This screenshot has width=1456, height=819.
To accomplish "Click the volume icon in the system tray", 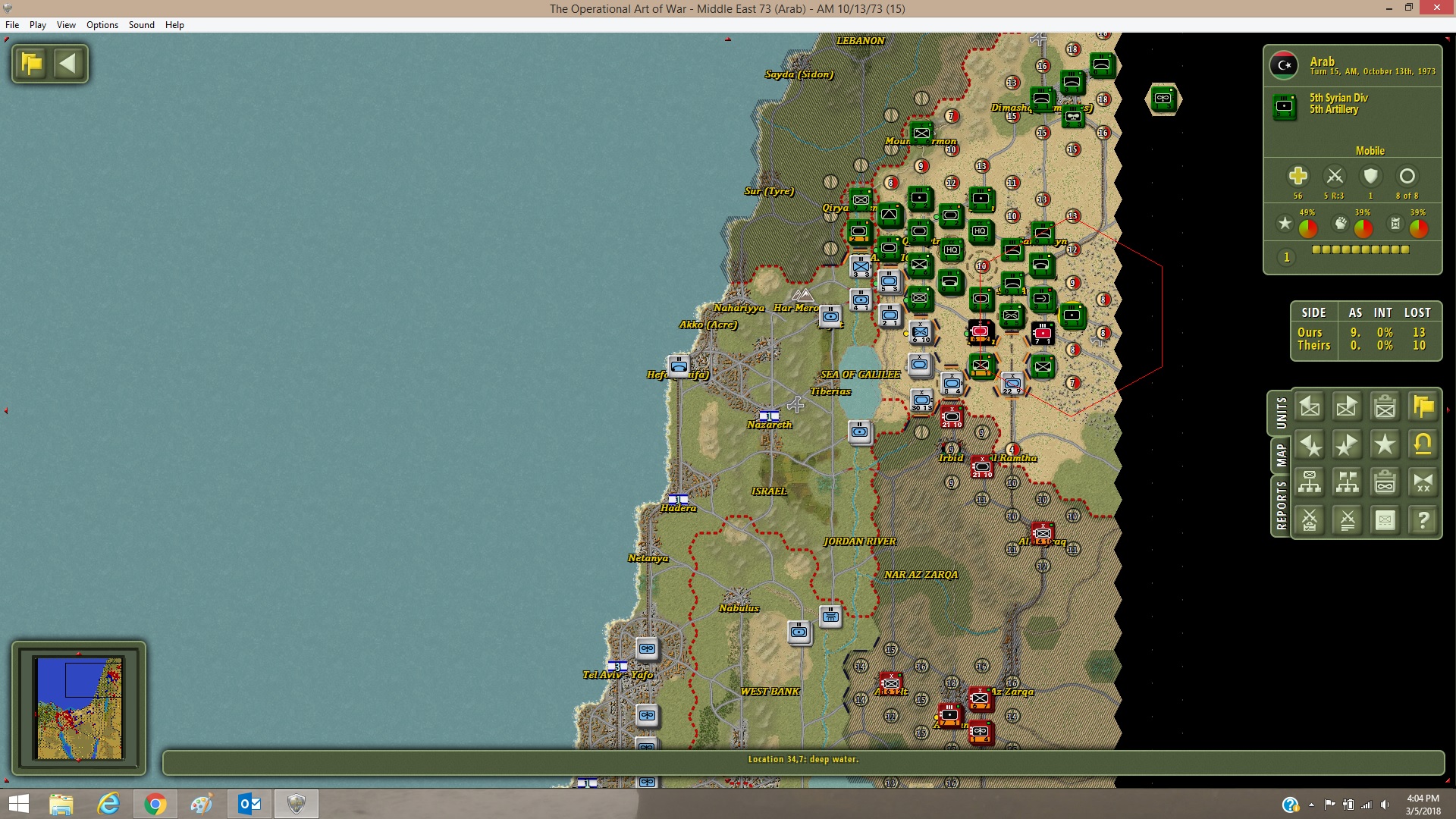I will (1385, 805).
